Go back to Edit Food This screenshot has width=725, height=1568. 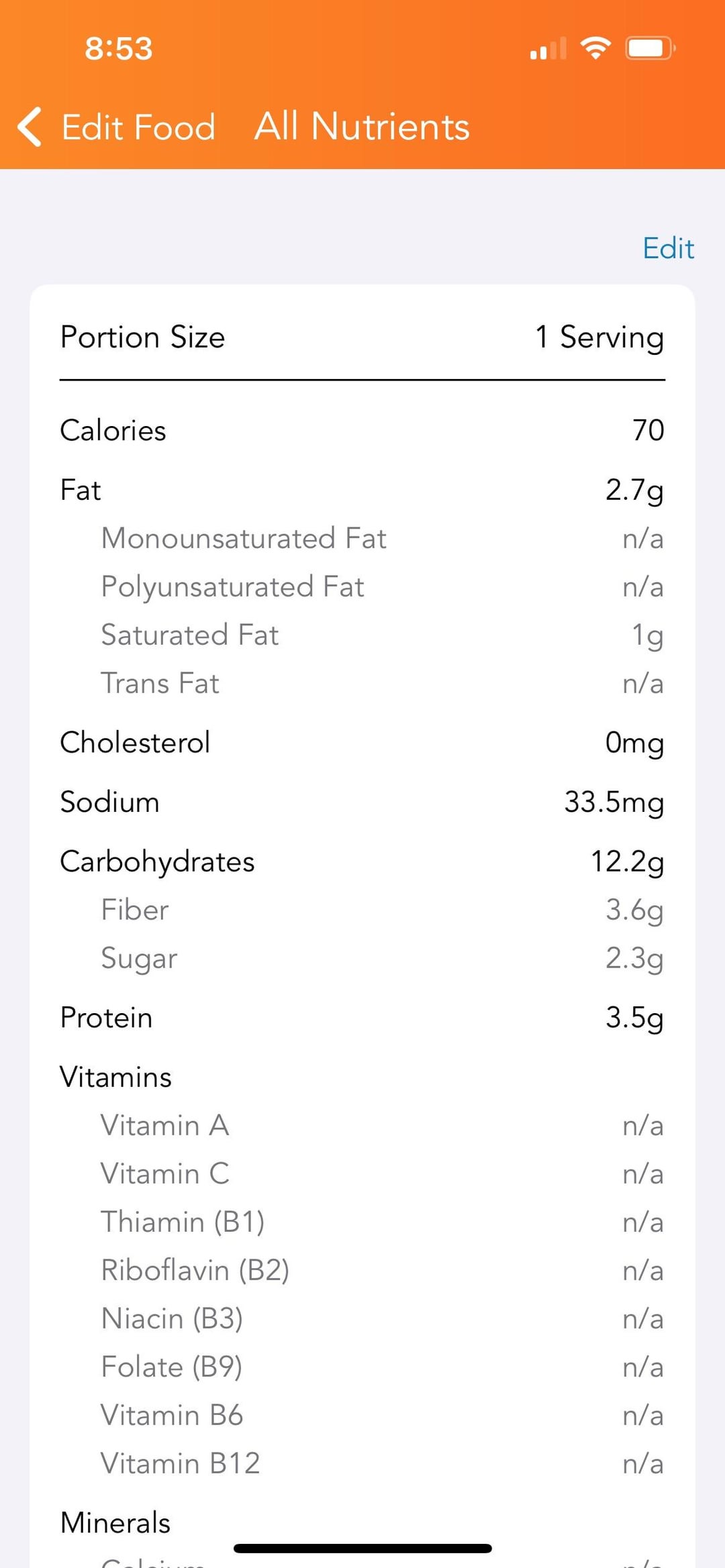click(138, 127)
